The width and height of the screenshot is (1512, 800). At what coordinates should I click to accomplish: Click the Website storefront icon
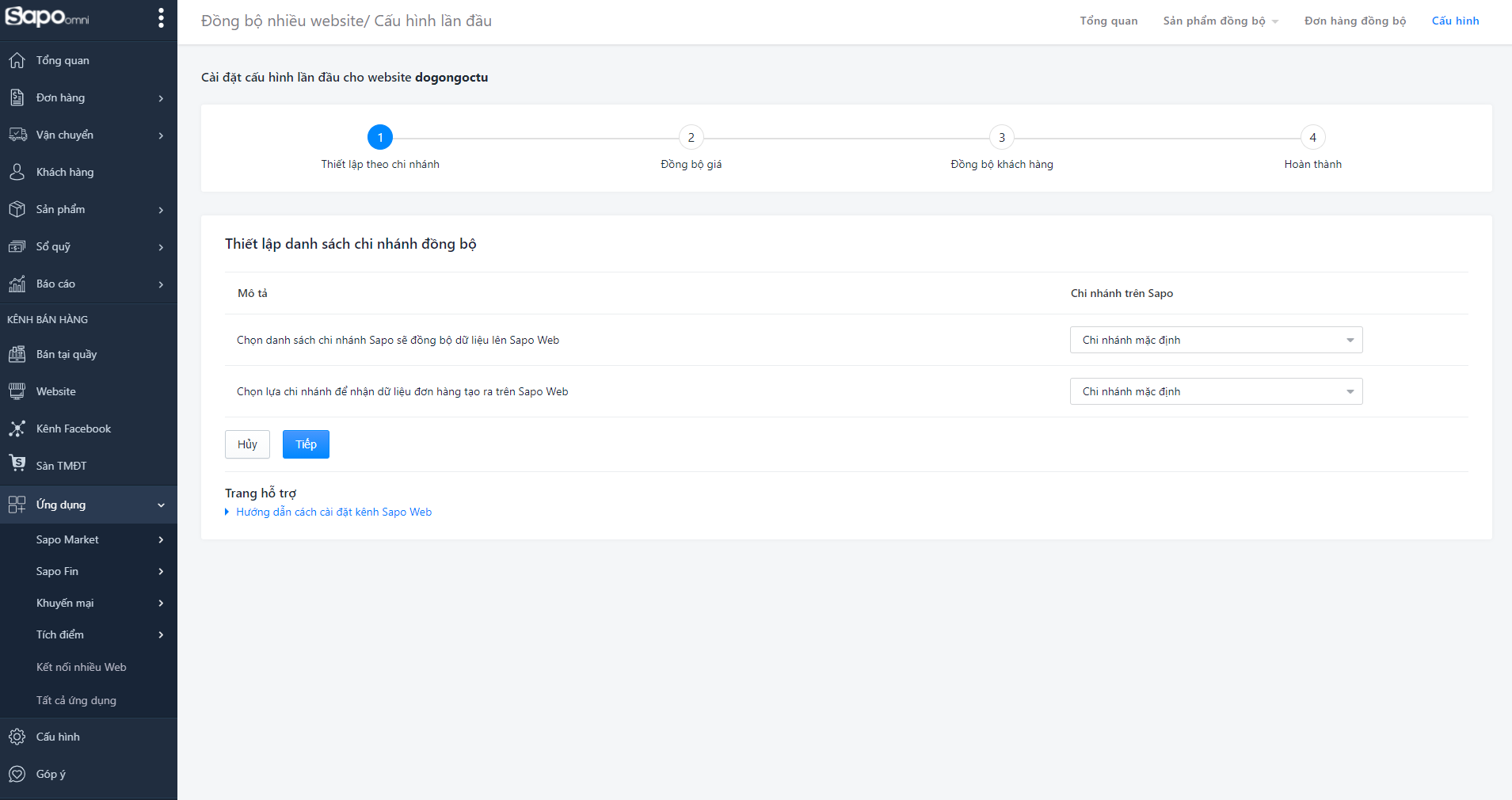pyautogui.click(x=17, y=391)
